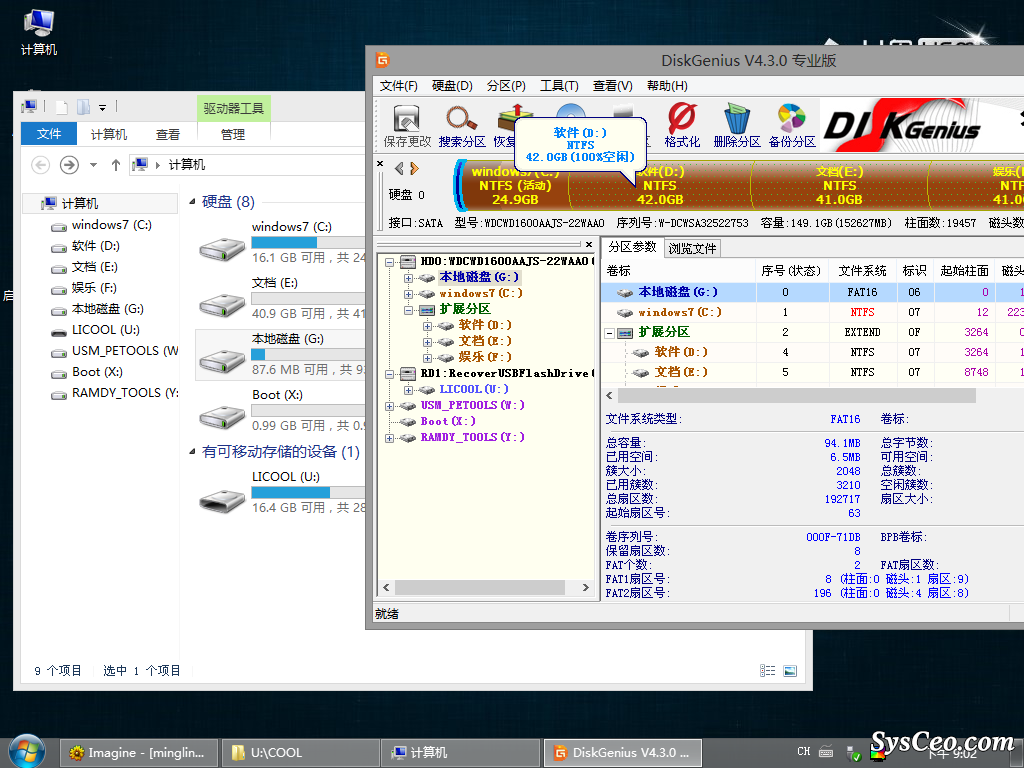Switch Explorer to large icons view via status bar icon
This screenshot has height=768, width=1024.
click(x=790, y=671)
